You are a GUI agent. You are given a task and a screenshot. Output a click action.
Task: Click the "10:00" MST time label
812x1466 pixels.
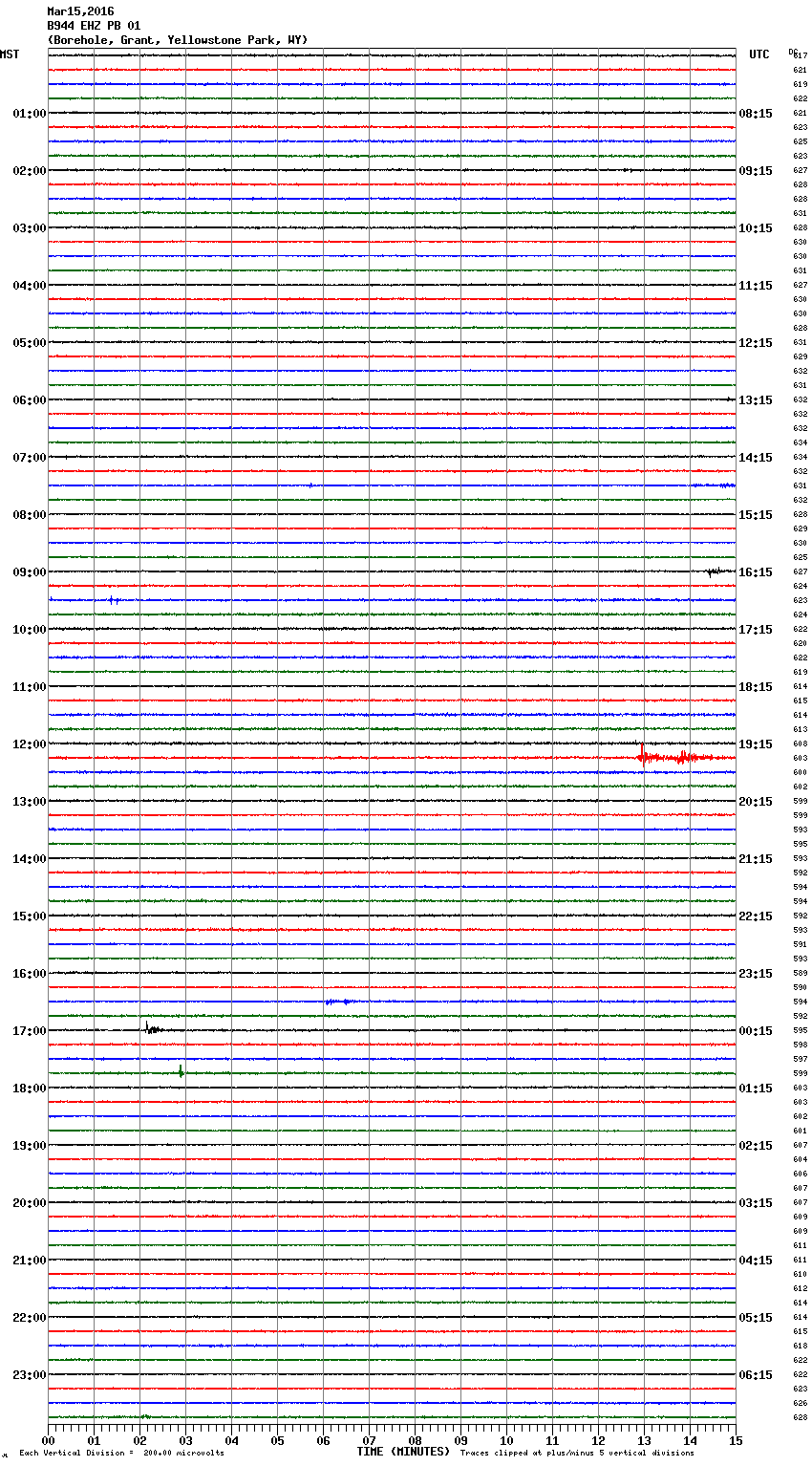pyautogui.click(x=30, y=630)
